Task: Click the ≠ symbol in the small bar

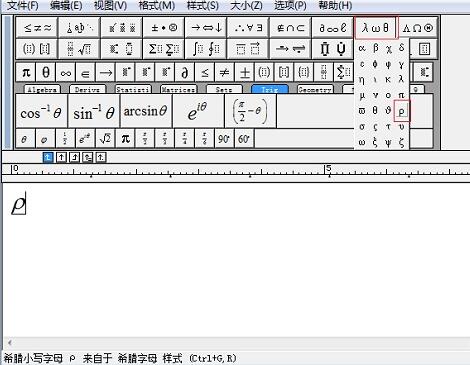Action: [x=224, y=72]
